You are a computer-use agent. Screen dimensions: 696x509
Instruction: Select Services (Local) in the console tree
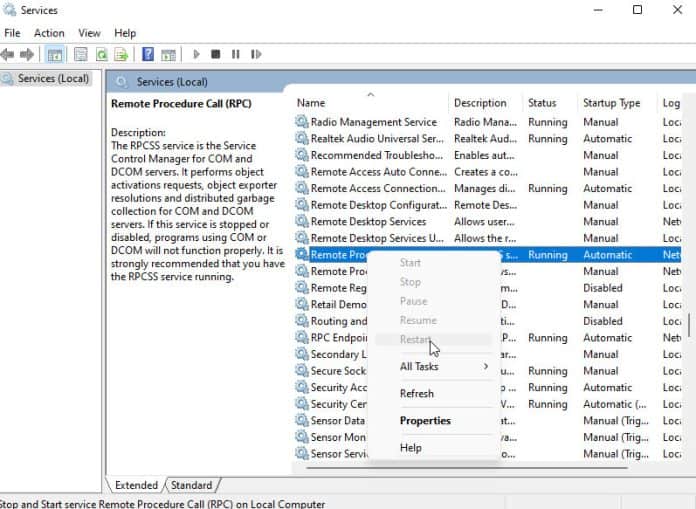pos(52,79)
